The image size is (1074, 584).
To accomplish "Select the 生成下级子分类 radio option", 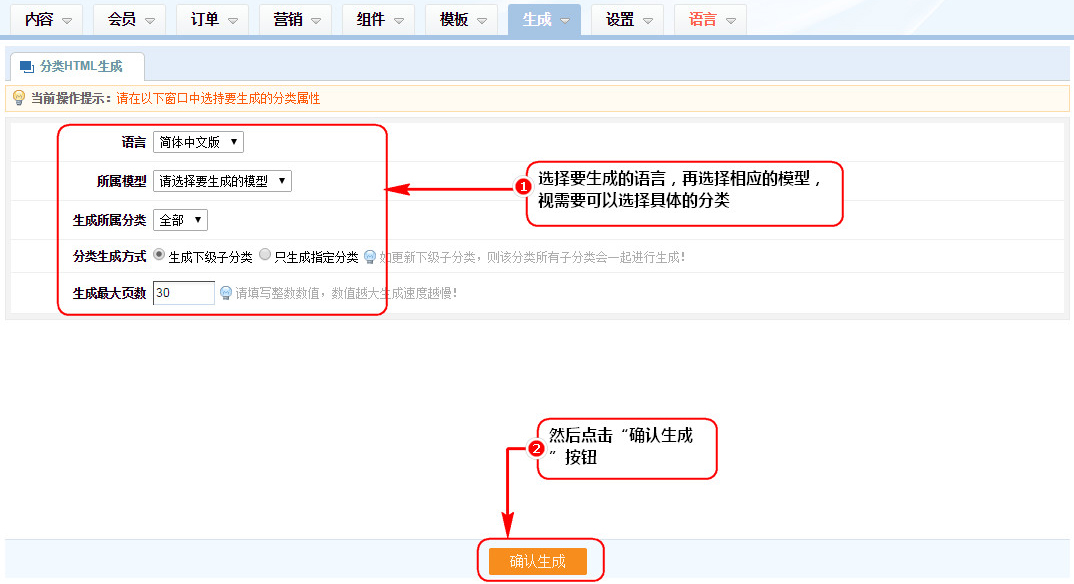I will pos(159,255).
